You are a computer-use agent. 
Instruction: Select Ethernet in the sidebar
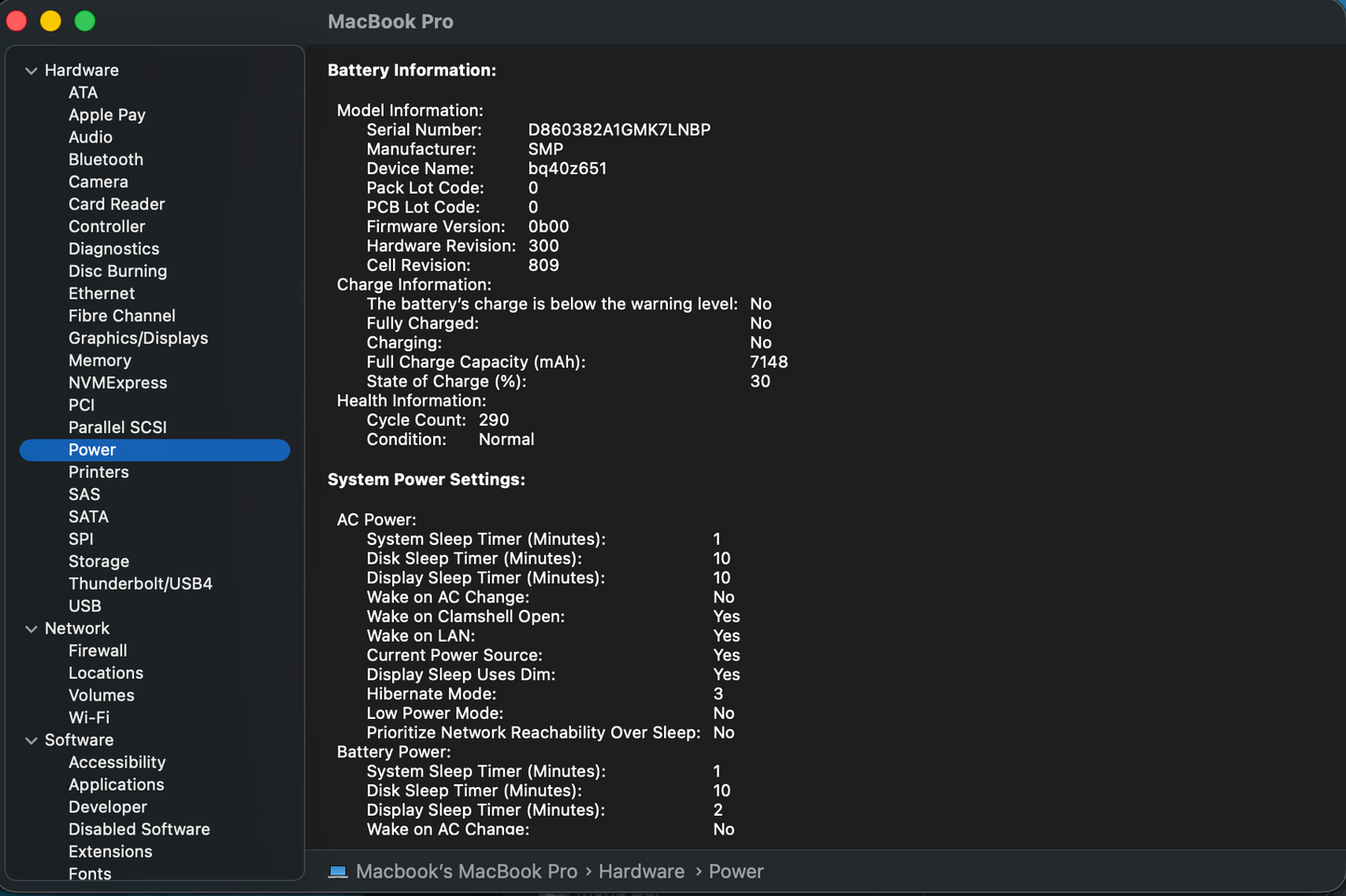coord(102,293)
